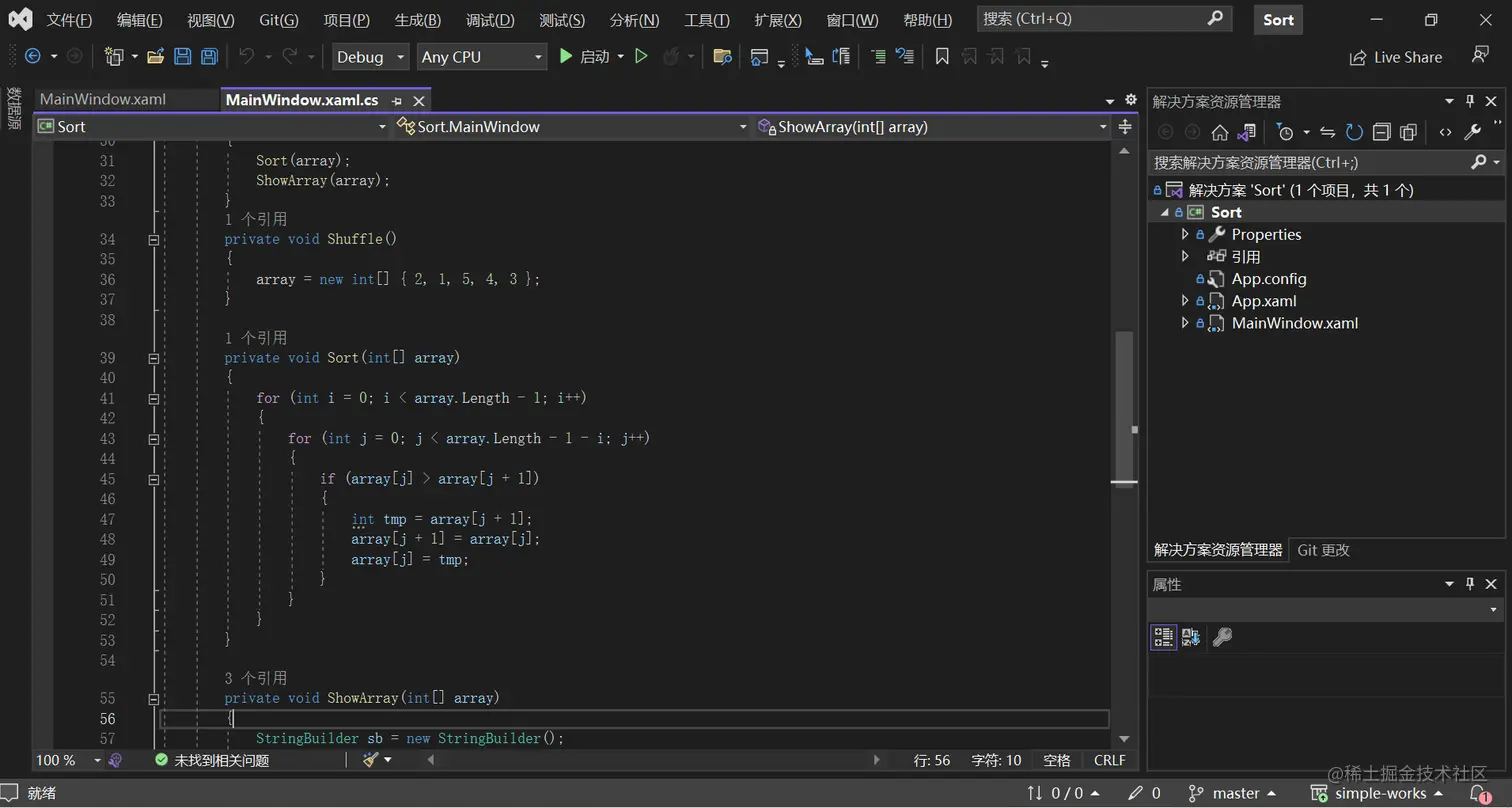Click the categorized view icon in Properties panel
The width and height of the screenshot is (1512, 808).
point(1163,637)
